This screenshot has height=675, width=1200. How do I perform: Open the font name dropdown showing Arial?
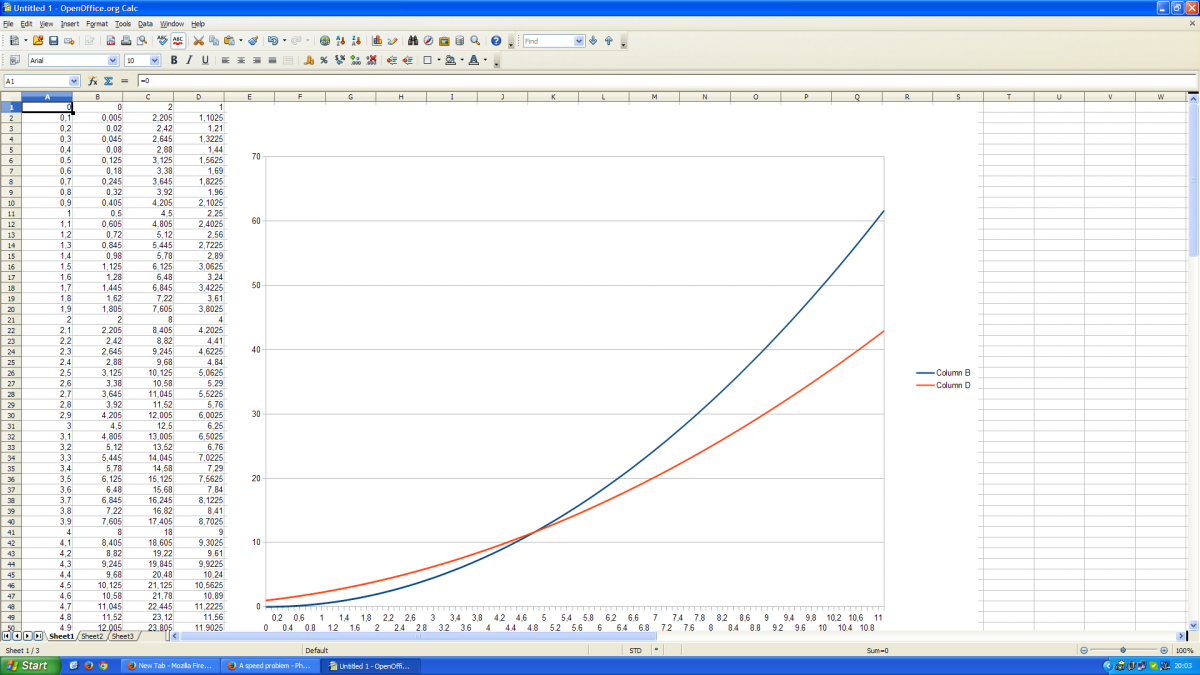[112, 61]
